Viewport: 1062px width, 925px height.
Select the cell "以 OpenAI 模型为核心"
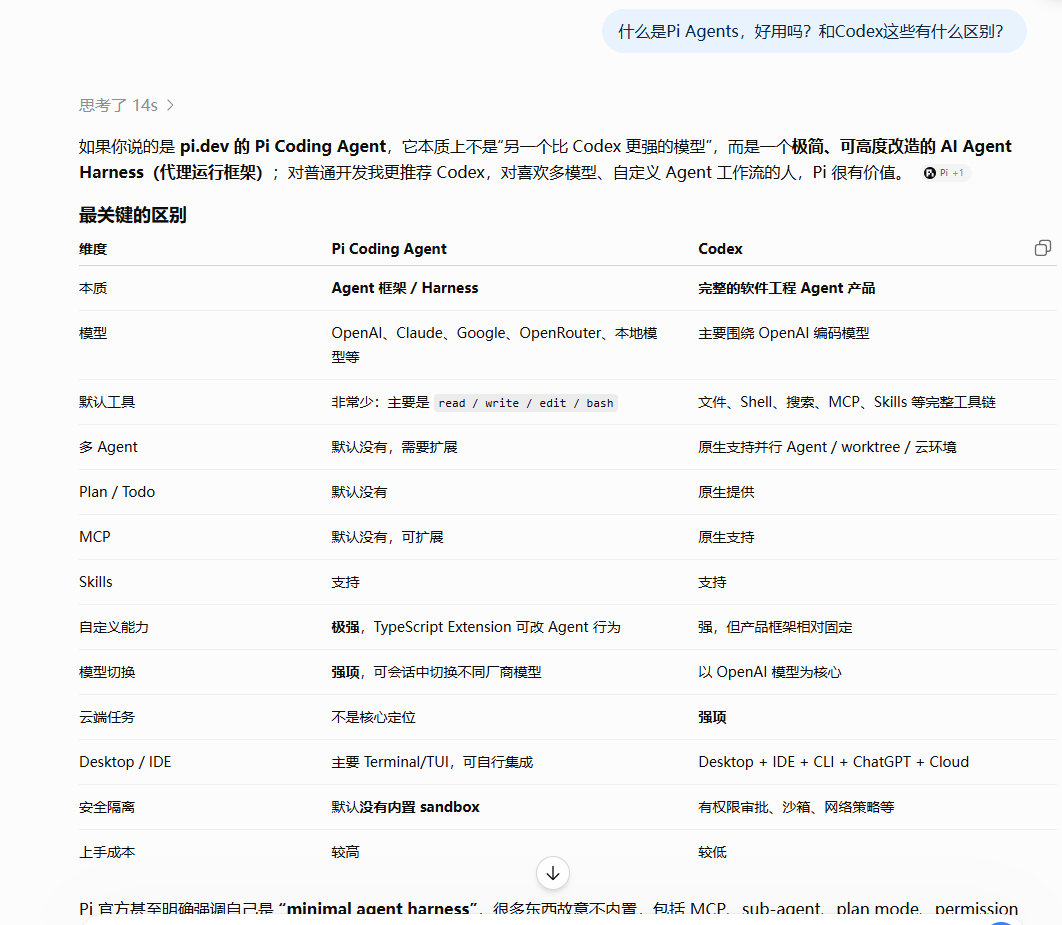tap(769, 672)
